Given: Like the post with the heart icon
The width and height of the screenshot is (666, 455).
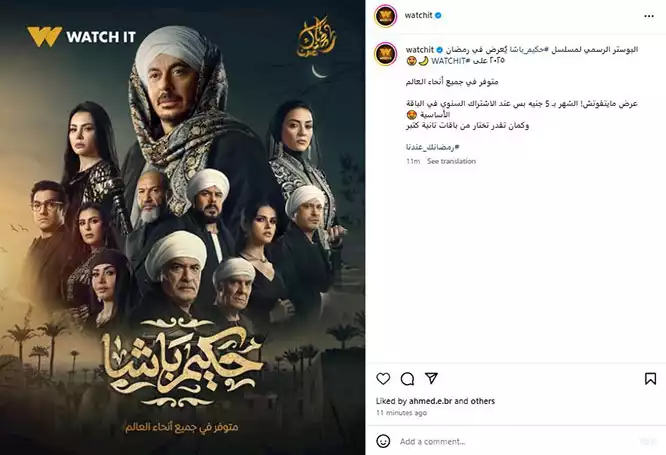Looking at the screenshot, I should (x=383, y=378).
